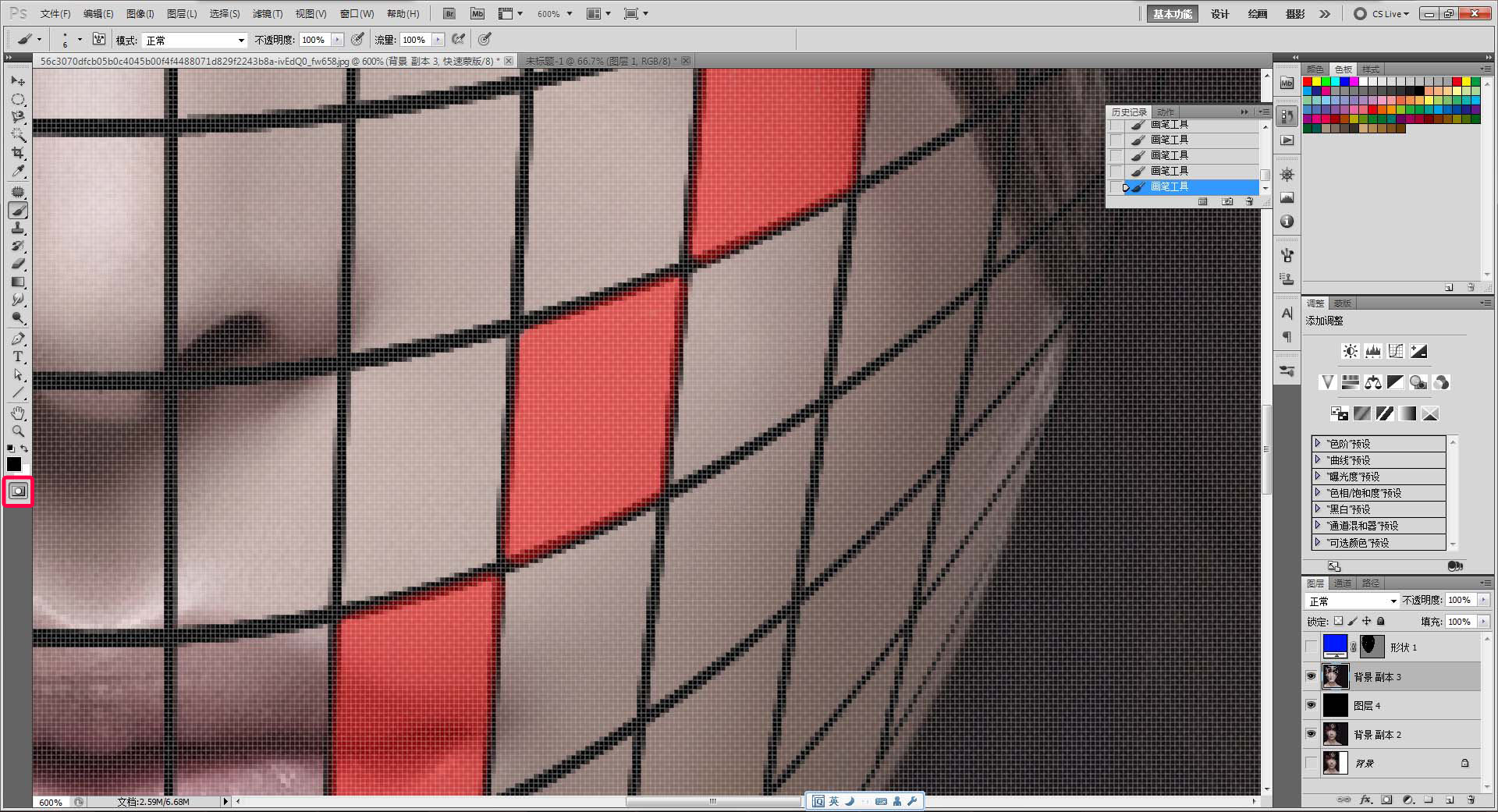Choose the 绘画 workspace

pos(1258,14)
